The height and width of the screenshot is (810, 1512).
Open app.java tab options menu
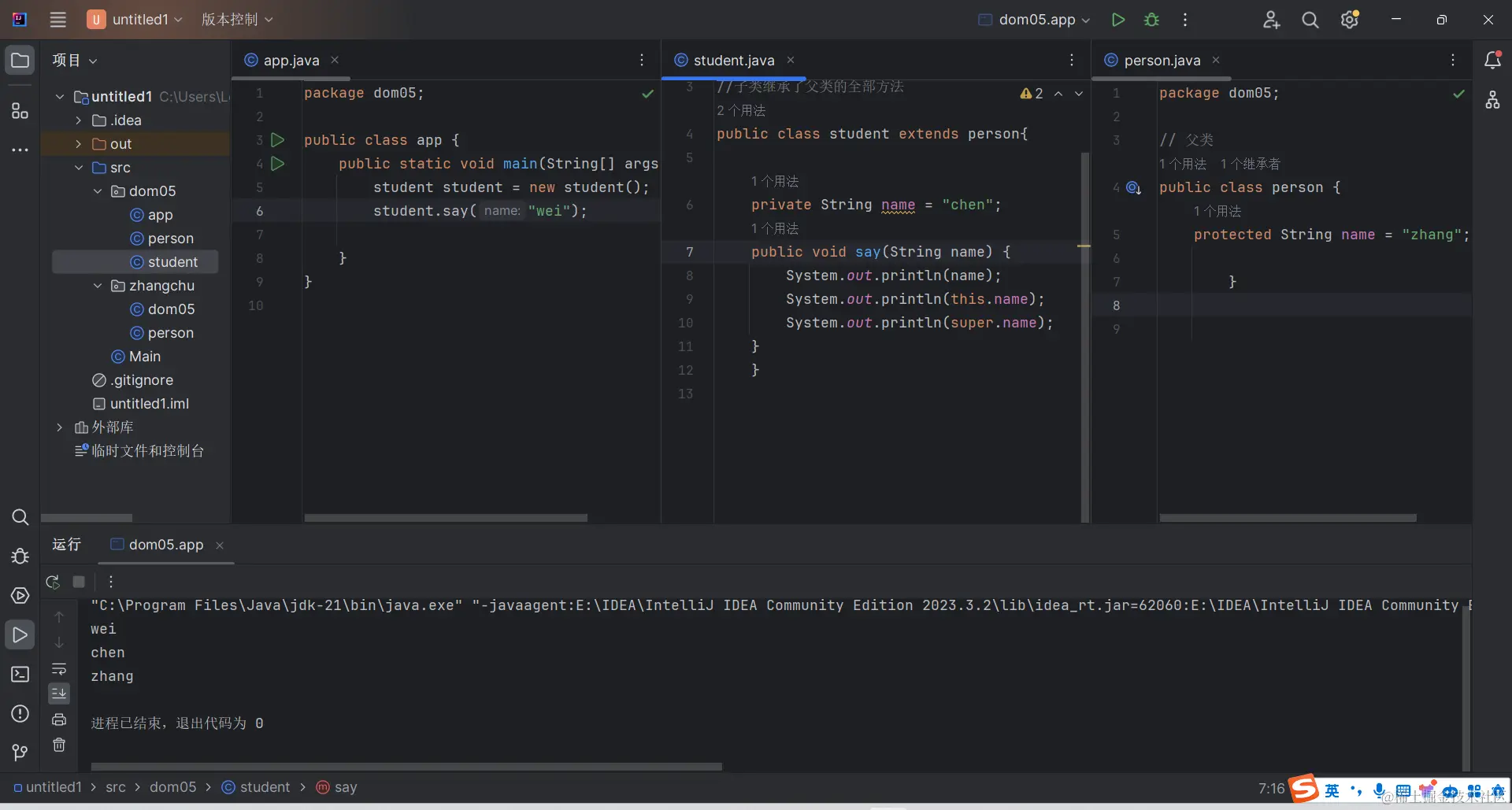(x=642, y=60)
